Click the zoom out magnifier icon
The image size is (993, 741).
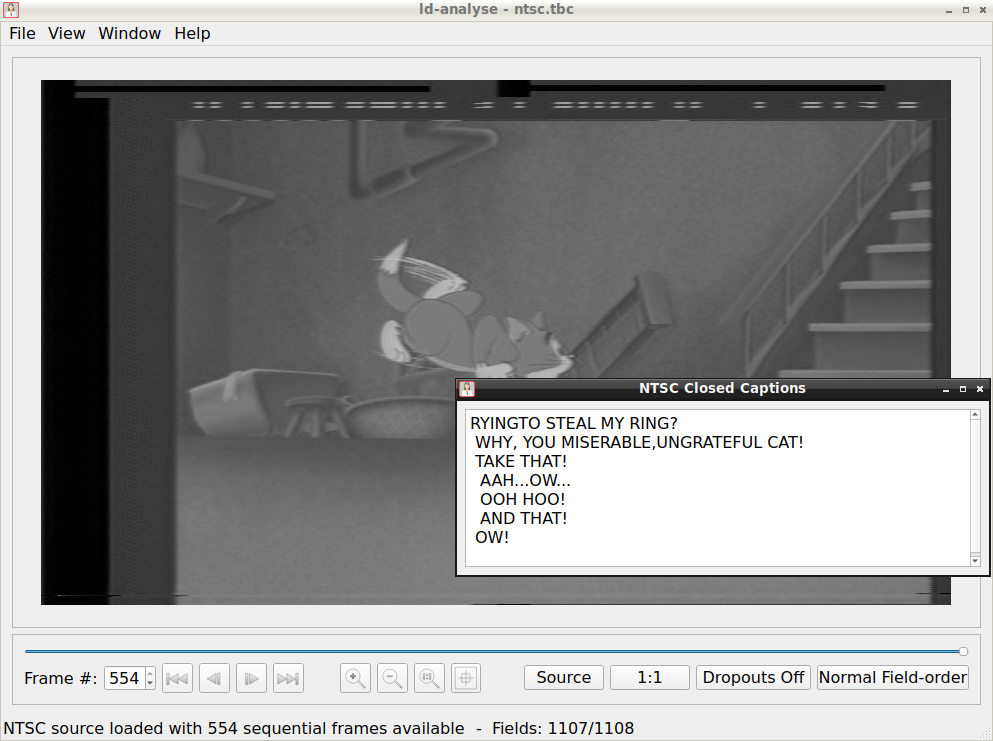coord(393,678)
